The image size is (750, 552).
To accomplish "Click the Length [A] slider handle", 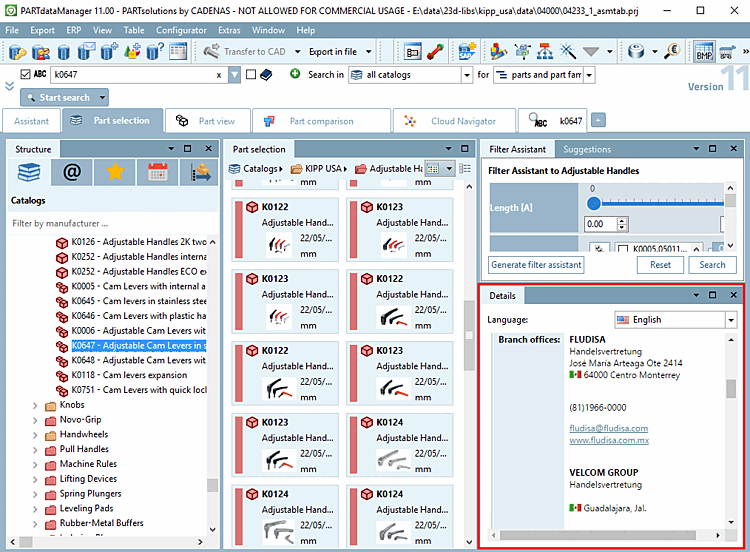I will pos(594,203).
